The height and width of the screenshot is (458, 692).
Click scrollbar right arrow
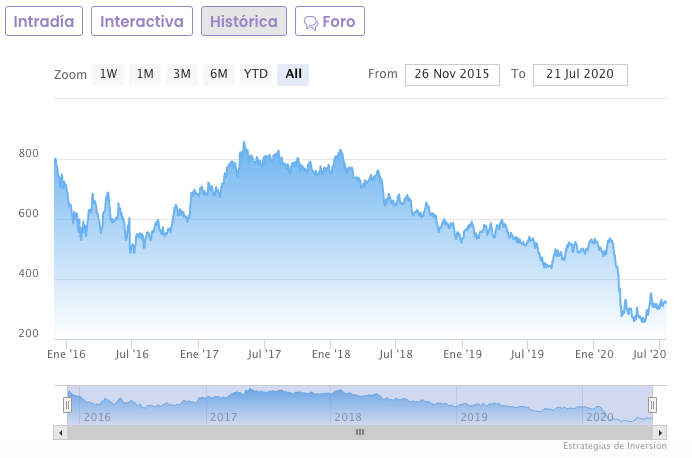pyautogui.click(x=660, y=432)
